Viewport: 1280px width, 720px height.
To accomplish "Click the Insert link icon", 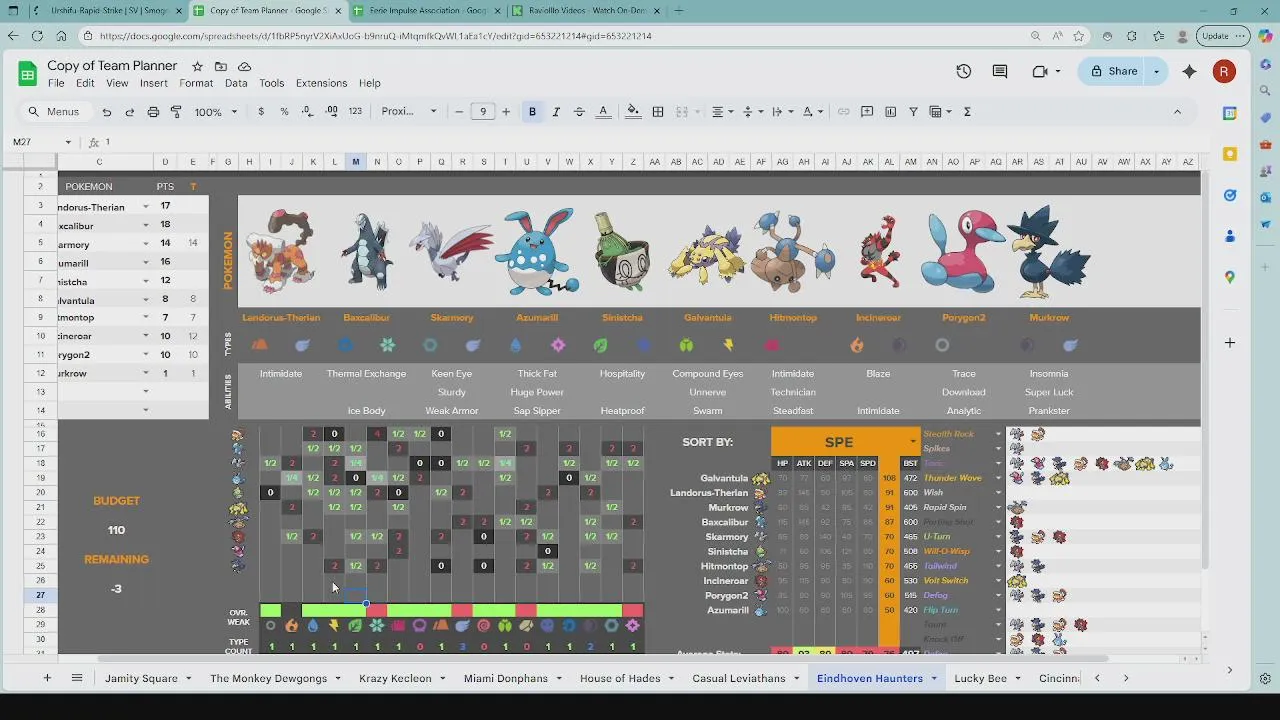I will click(843, 112).
